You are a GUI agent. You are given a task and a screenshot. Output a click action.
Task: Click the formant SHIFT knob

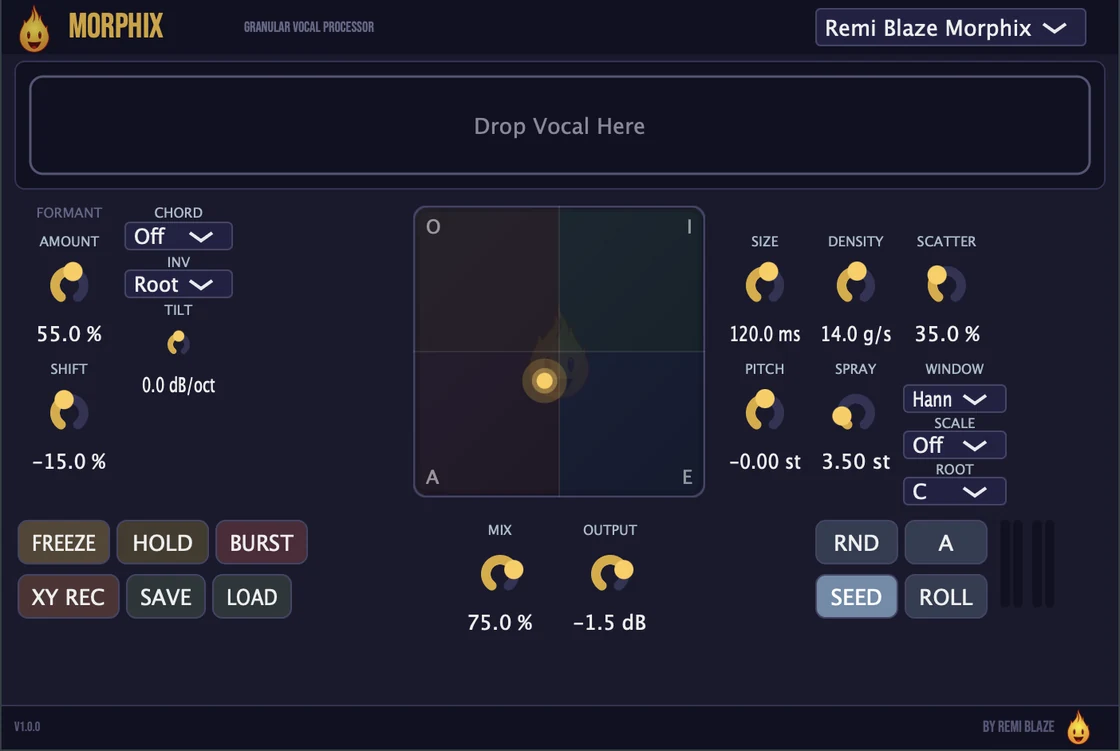click(69, 411)
